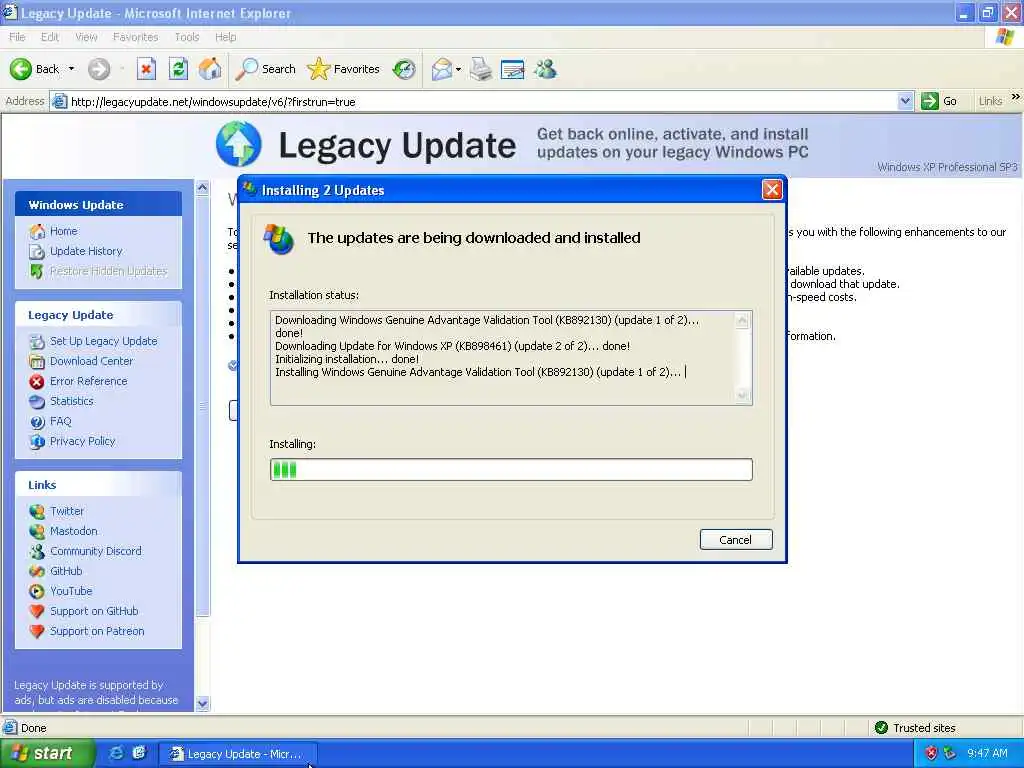This screenshot has width=1024, height=768.
Task: Open the View menu
Action: click(86, 37)
